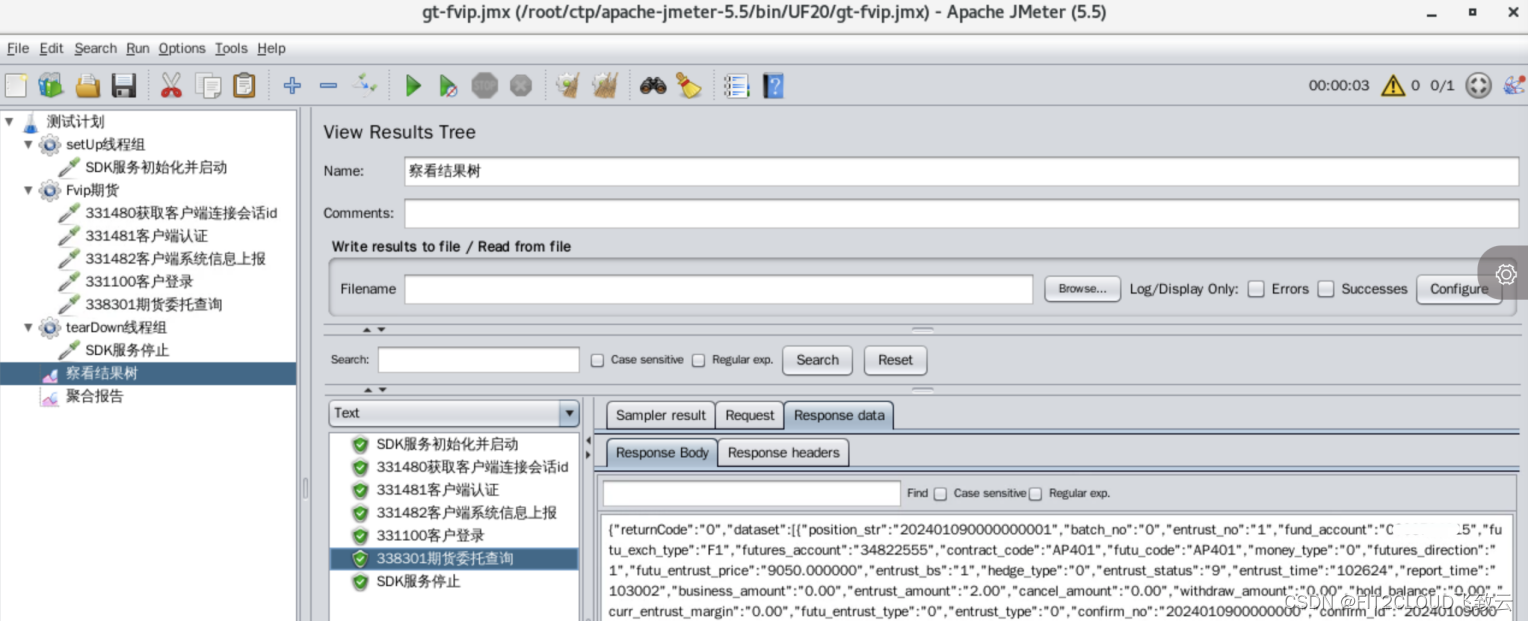Screen dimensions: 1528x621
Task: Open an existing test plan file
Action: [88, 86]
